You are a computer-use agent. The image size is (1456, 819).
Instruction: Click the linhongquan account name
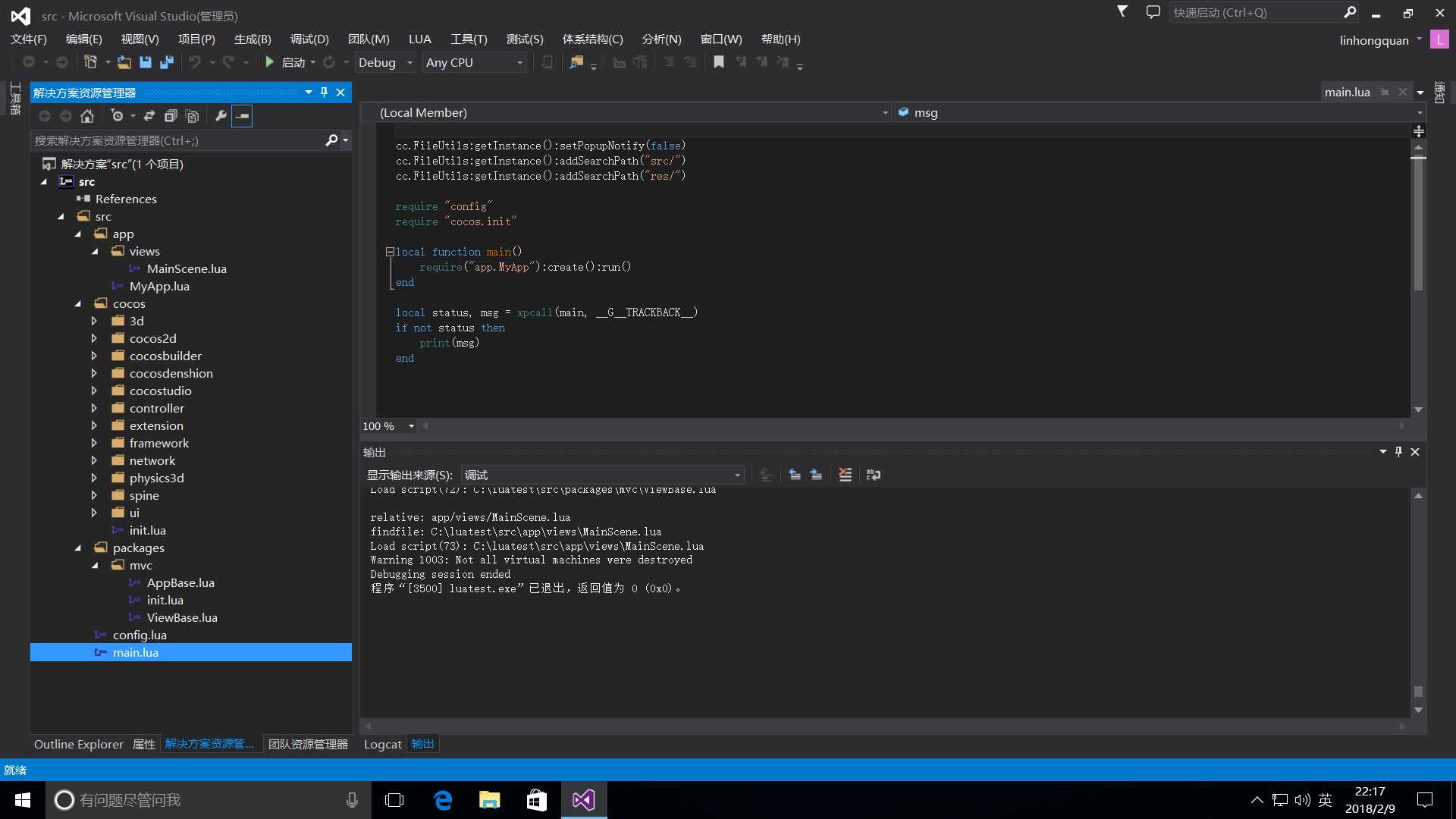(1374, 40)
